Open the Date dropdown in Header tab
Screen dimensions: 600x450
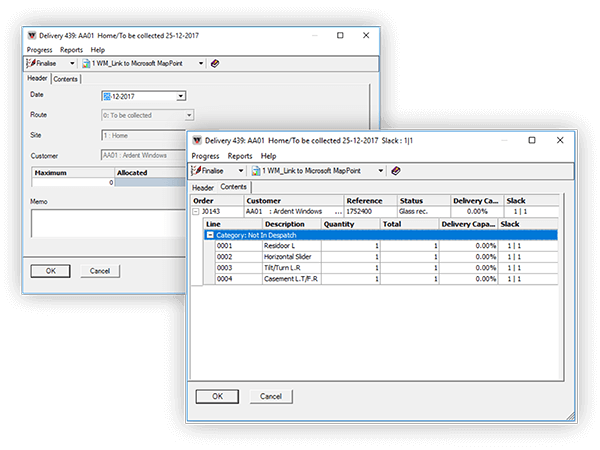[181, 97]
